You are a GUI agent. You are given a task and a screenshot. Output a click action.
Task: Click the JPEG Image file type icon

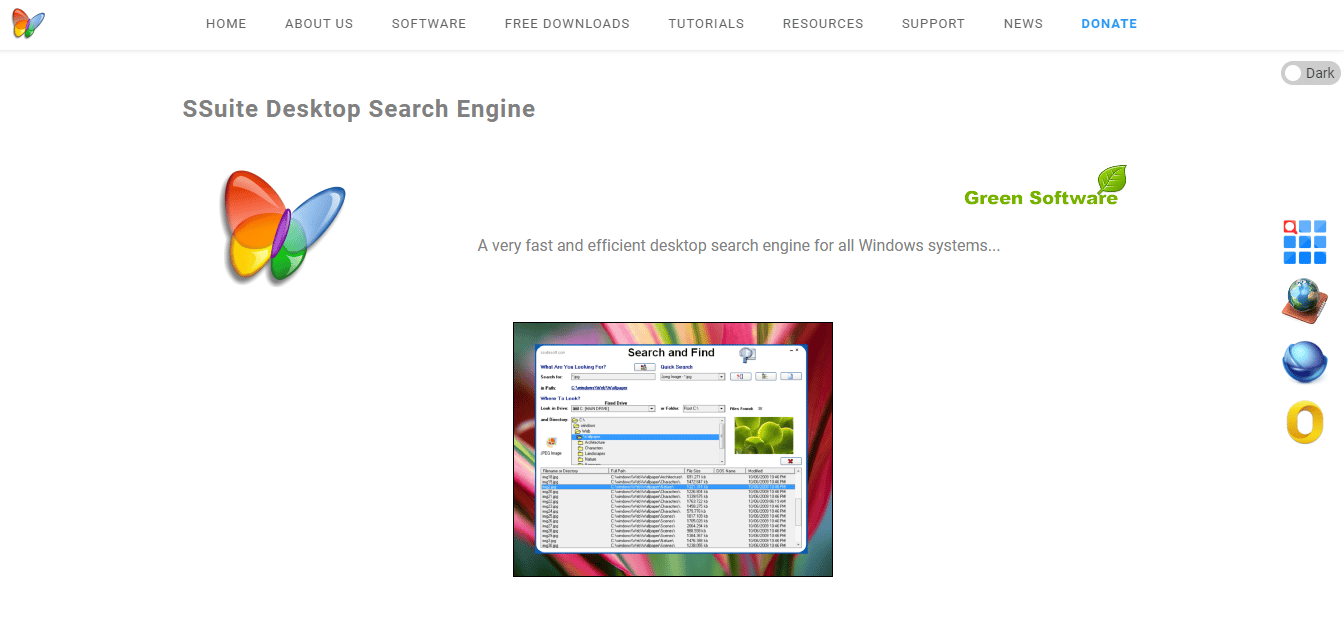click(x=552, y=442)
